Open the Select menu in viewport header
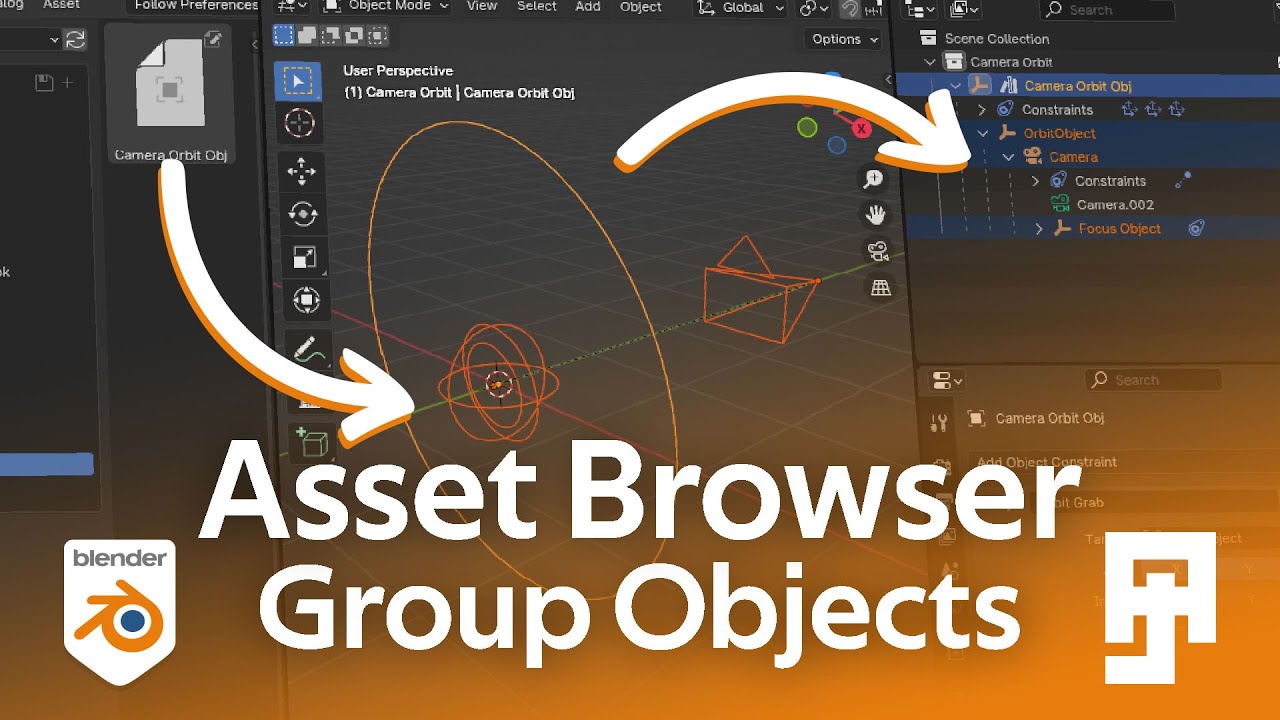Screen dimensions: 1280x720 coord(537,7)
